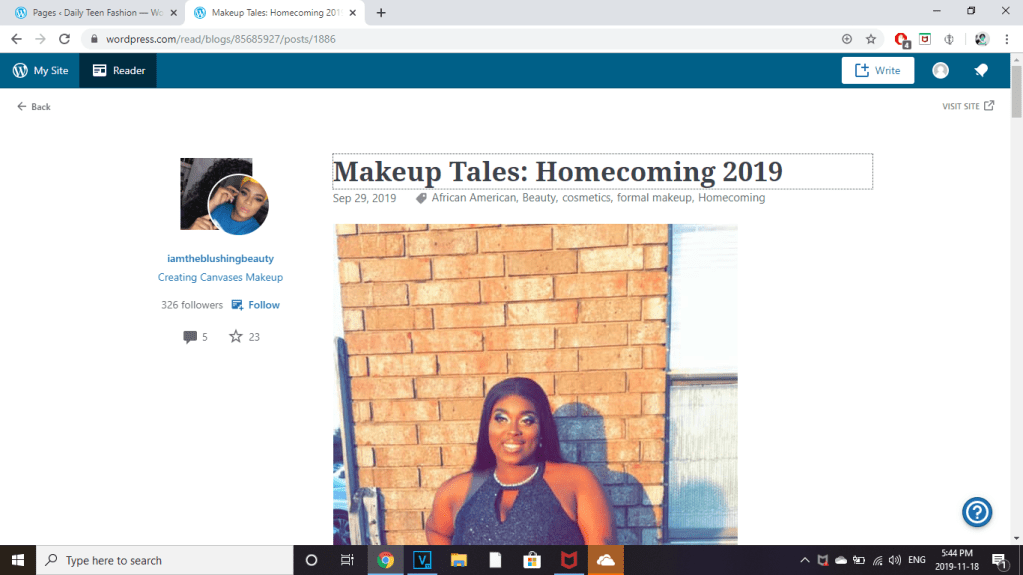Image resolution: width=1023 pixels, height=575 pixels.
Task: Open a new Chrome tab
Action: [381, 13]
